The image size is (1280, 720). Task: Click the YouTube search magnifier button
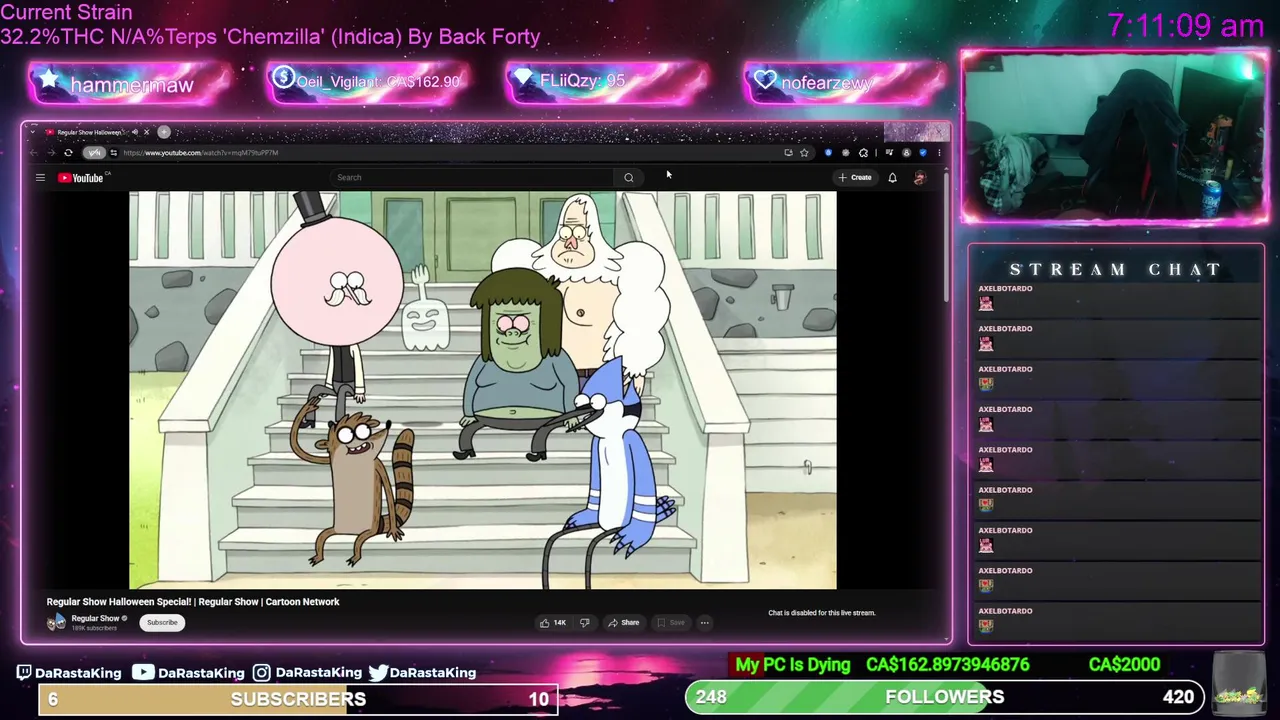point(629,178)
